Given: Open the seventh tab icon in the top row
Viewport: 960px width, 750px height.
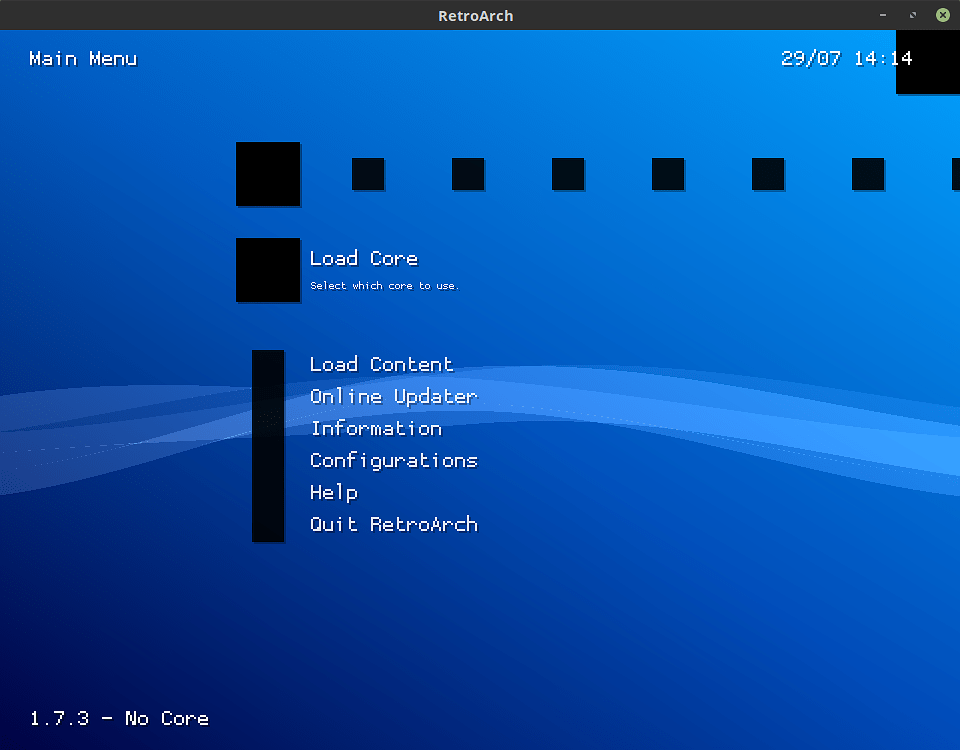Looking at the screenshot, I should [868, 174].
